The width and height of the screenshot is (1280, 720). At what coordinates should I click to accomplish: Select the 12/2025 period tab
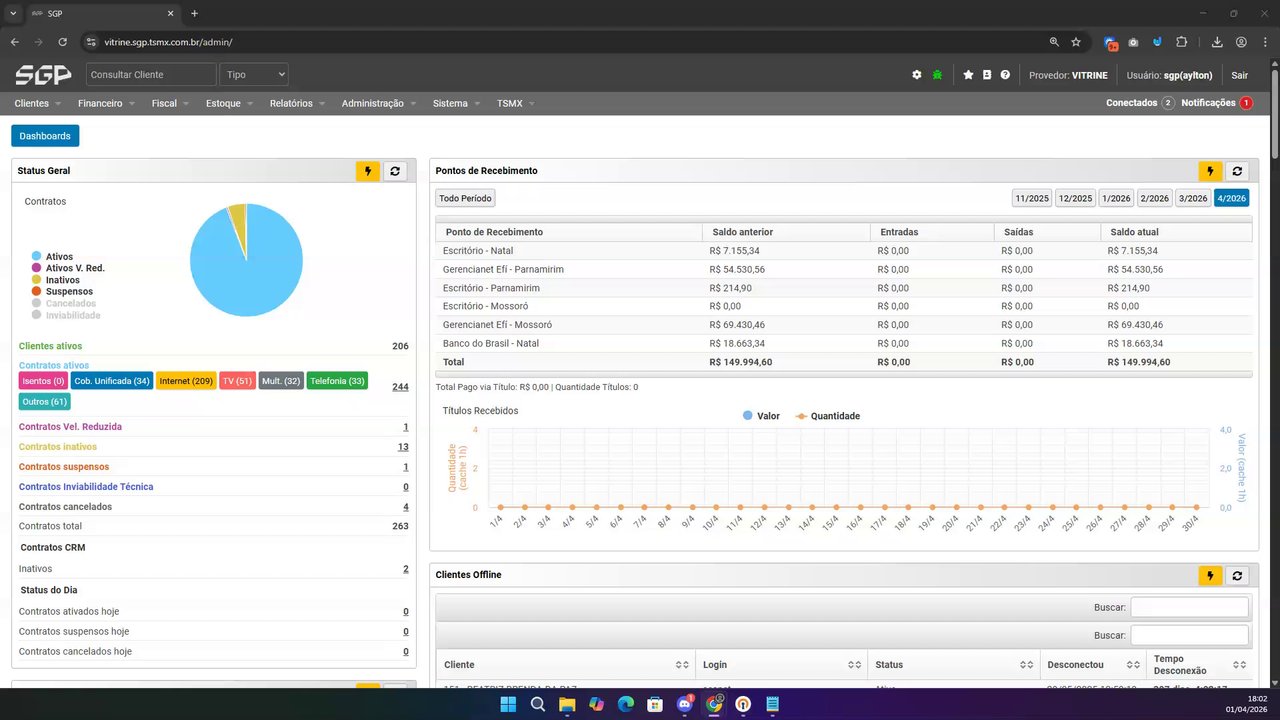coord(1075,198)
